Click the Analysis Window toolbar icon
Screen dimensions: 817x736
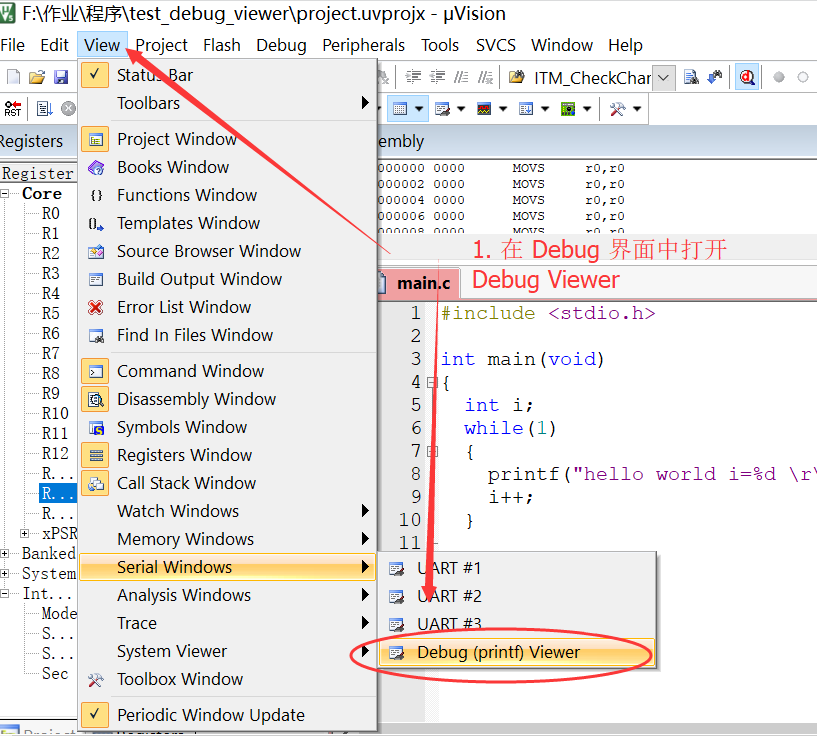(484, 109)
